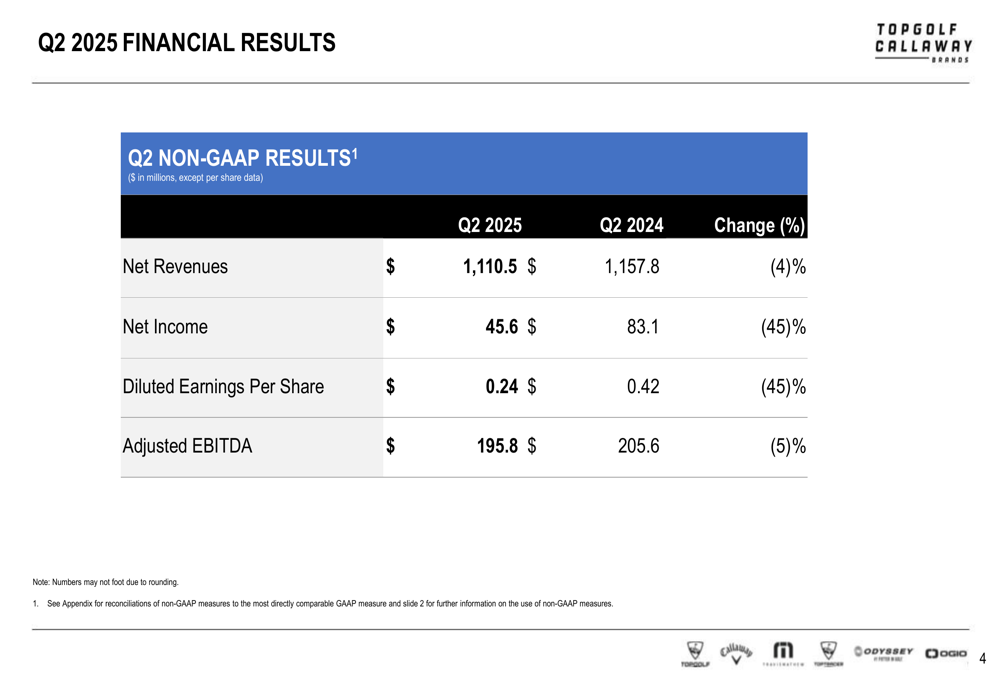The image size is (1000, 685).
Task: Click the Toptracer shield logo
Action: 828,654
